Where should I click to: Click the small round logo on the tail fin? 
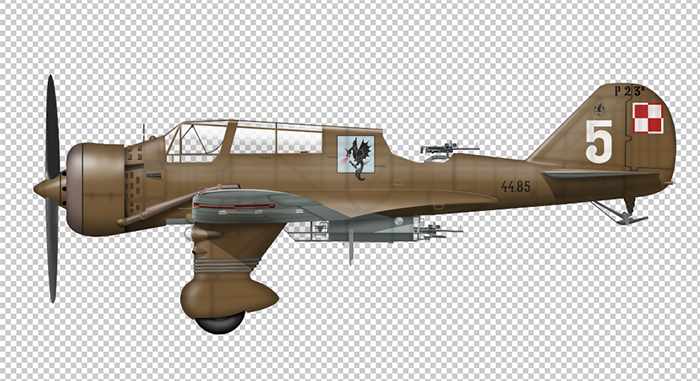[x=599, y=109]
